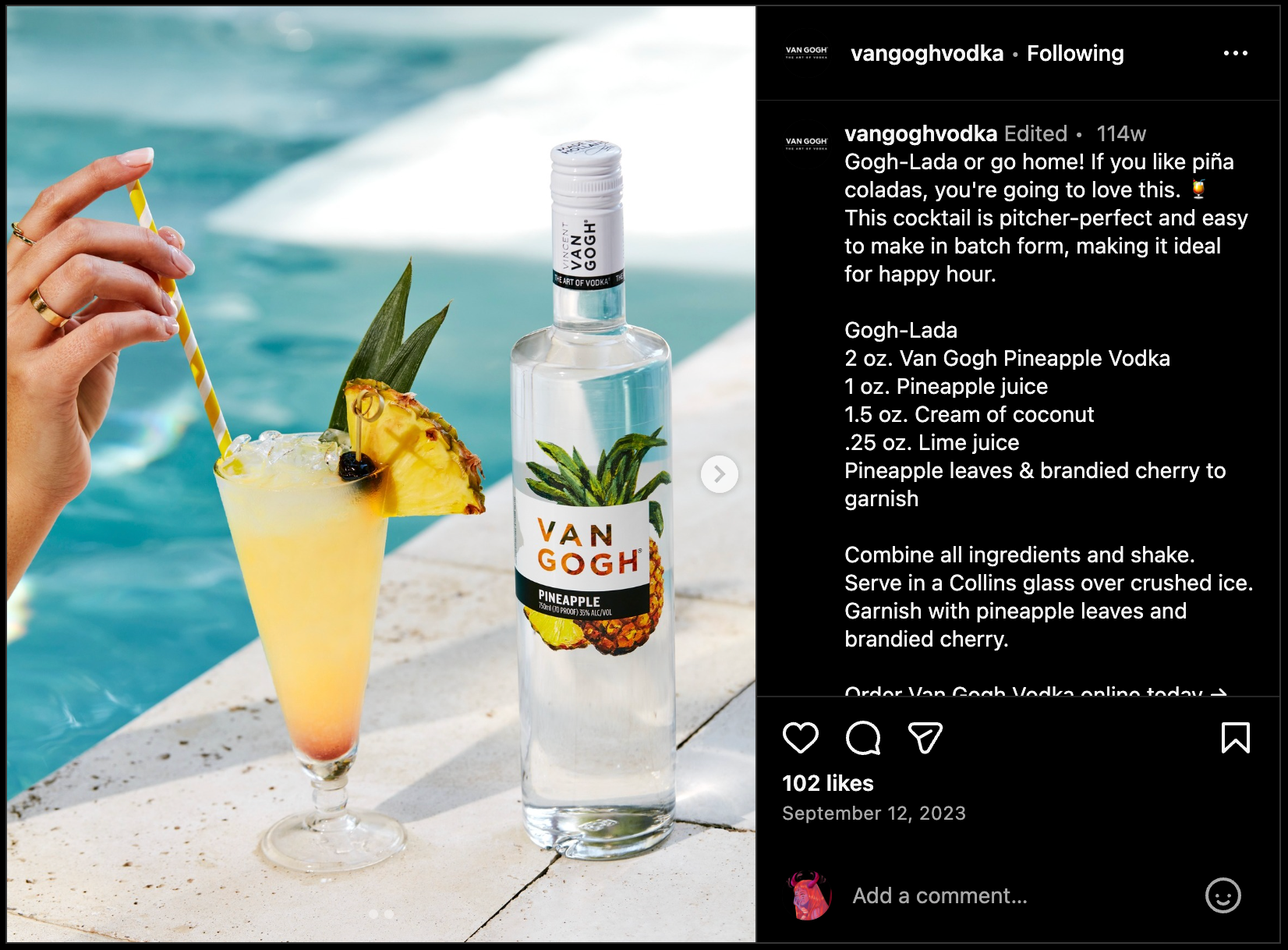Toggle the Following status button

[1075, 53]
